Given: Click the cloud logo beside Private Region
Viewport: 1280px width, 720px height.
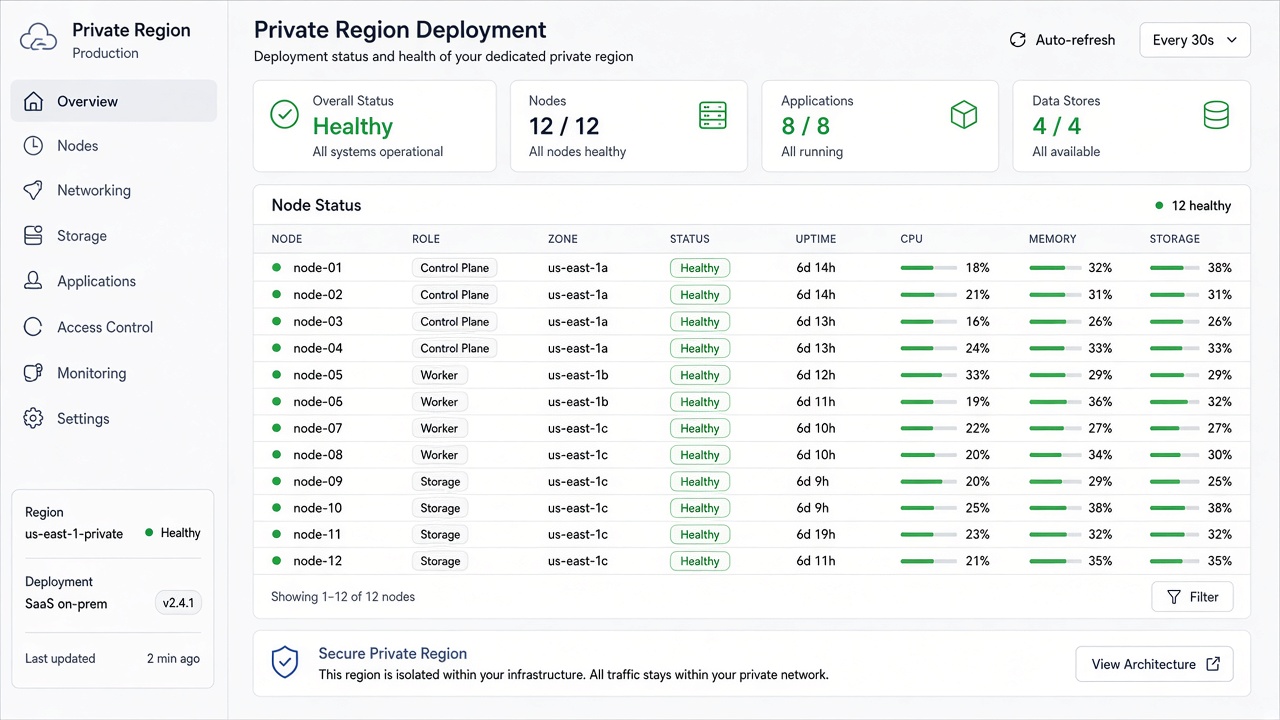Looking at the screenshot, I should click(39, 40).
